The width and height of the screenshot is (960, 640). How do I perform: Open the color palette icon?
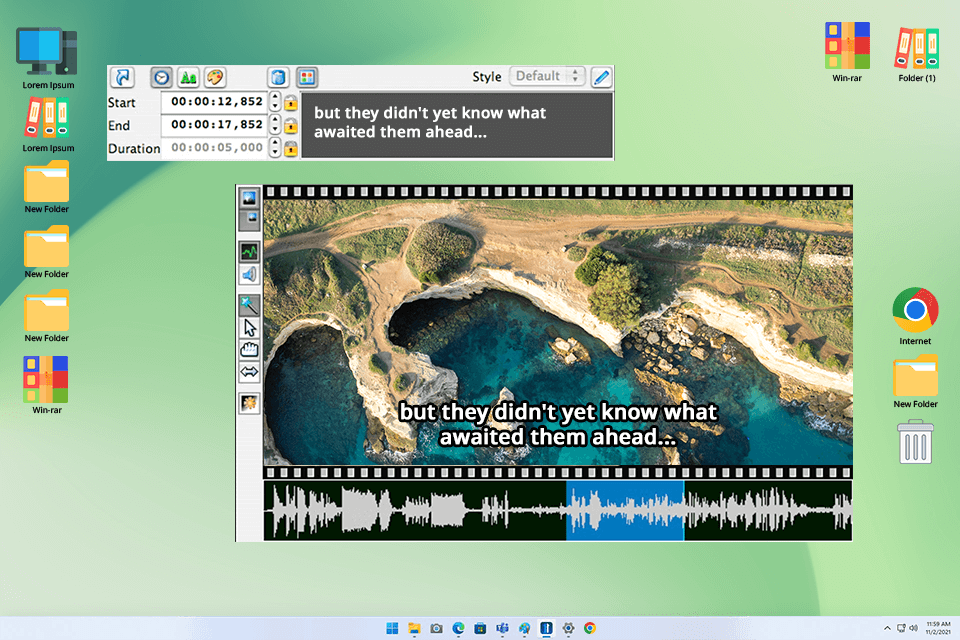[216, 77]
